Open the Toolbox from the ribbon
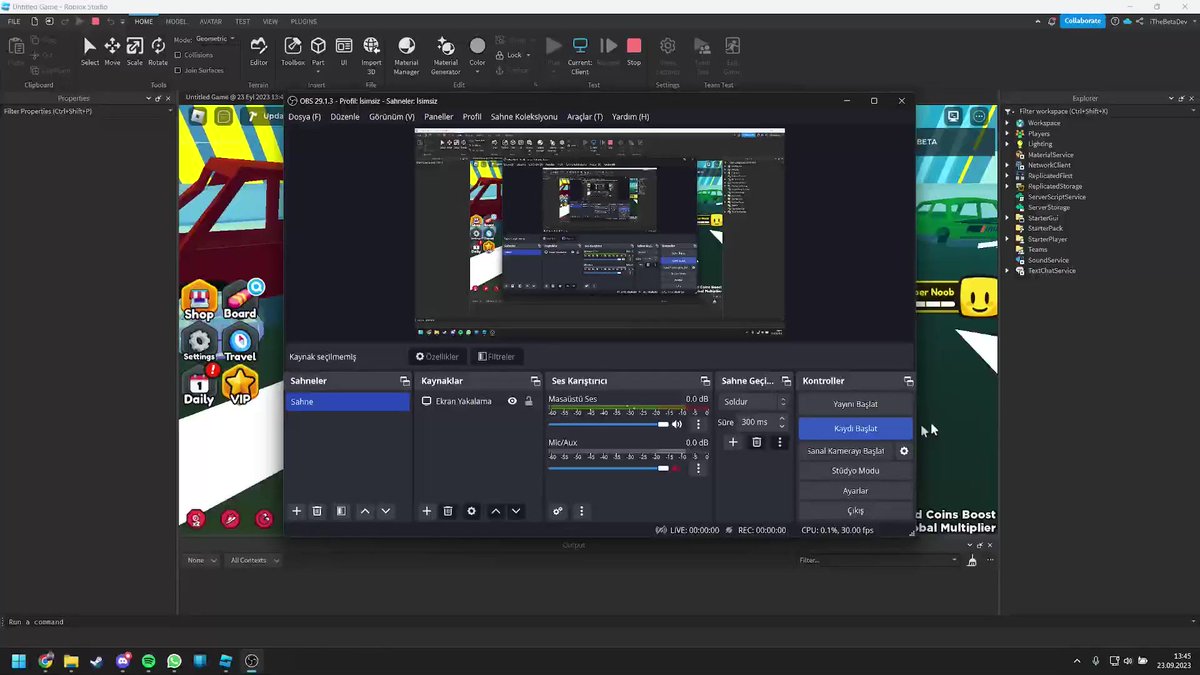Image resolution: width=1200 pixels, height=675 pixels. (x=293, y=51)
